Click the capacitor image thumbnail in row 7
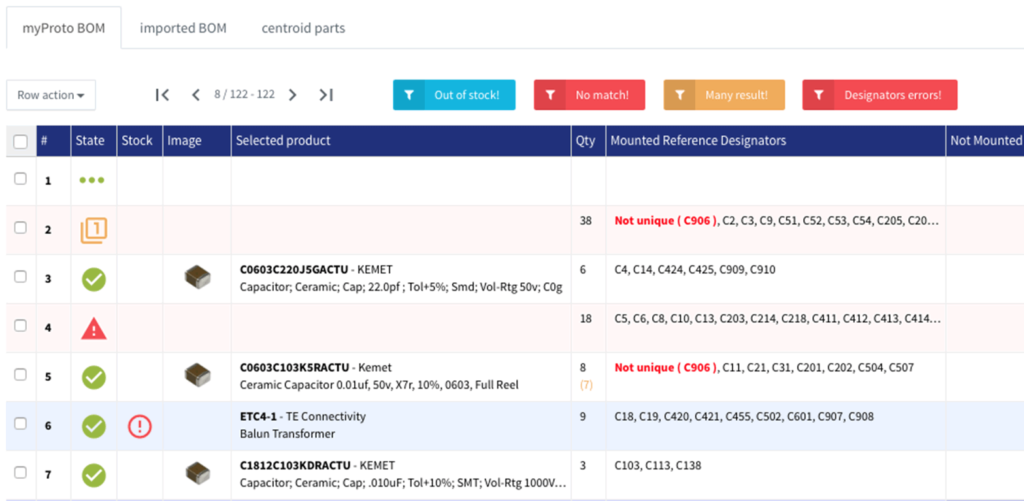The width and height of the screenshot is (1024, 501). tap(198, 474)
